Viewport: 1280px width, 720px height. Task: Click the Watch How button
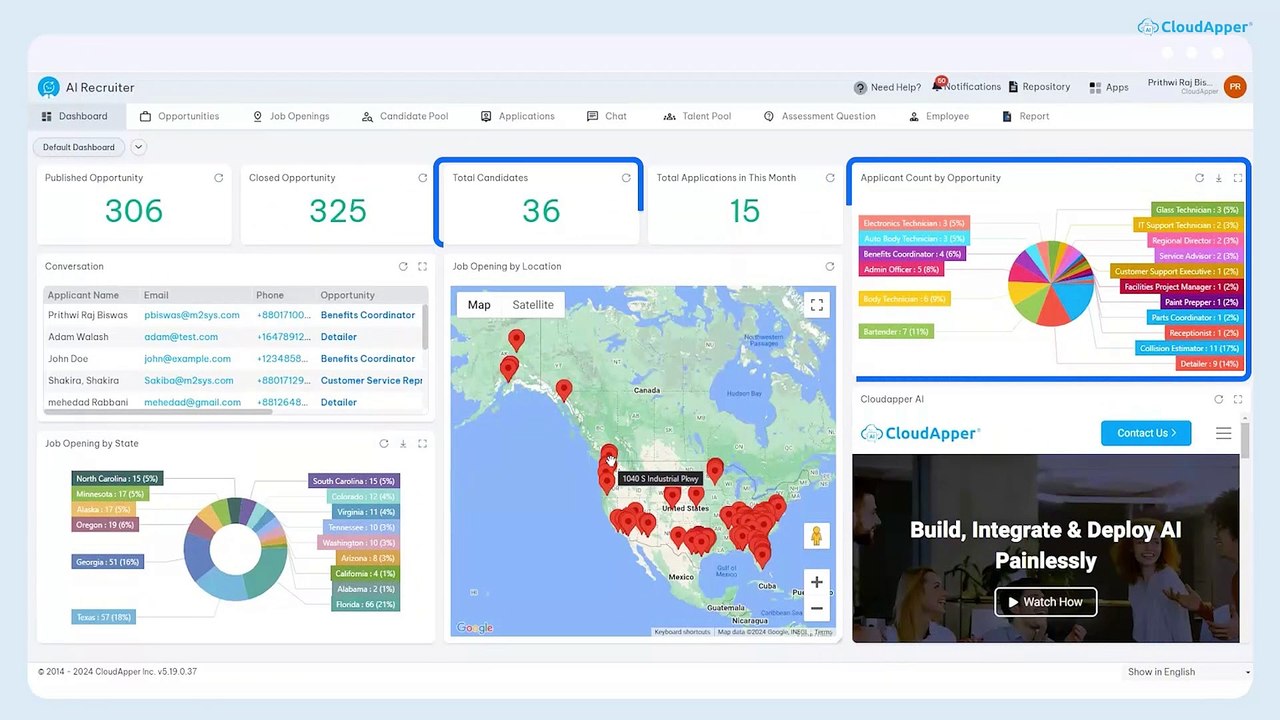1045,602
